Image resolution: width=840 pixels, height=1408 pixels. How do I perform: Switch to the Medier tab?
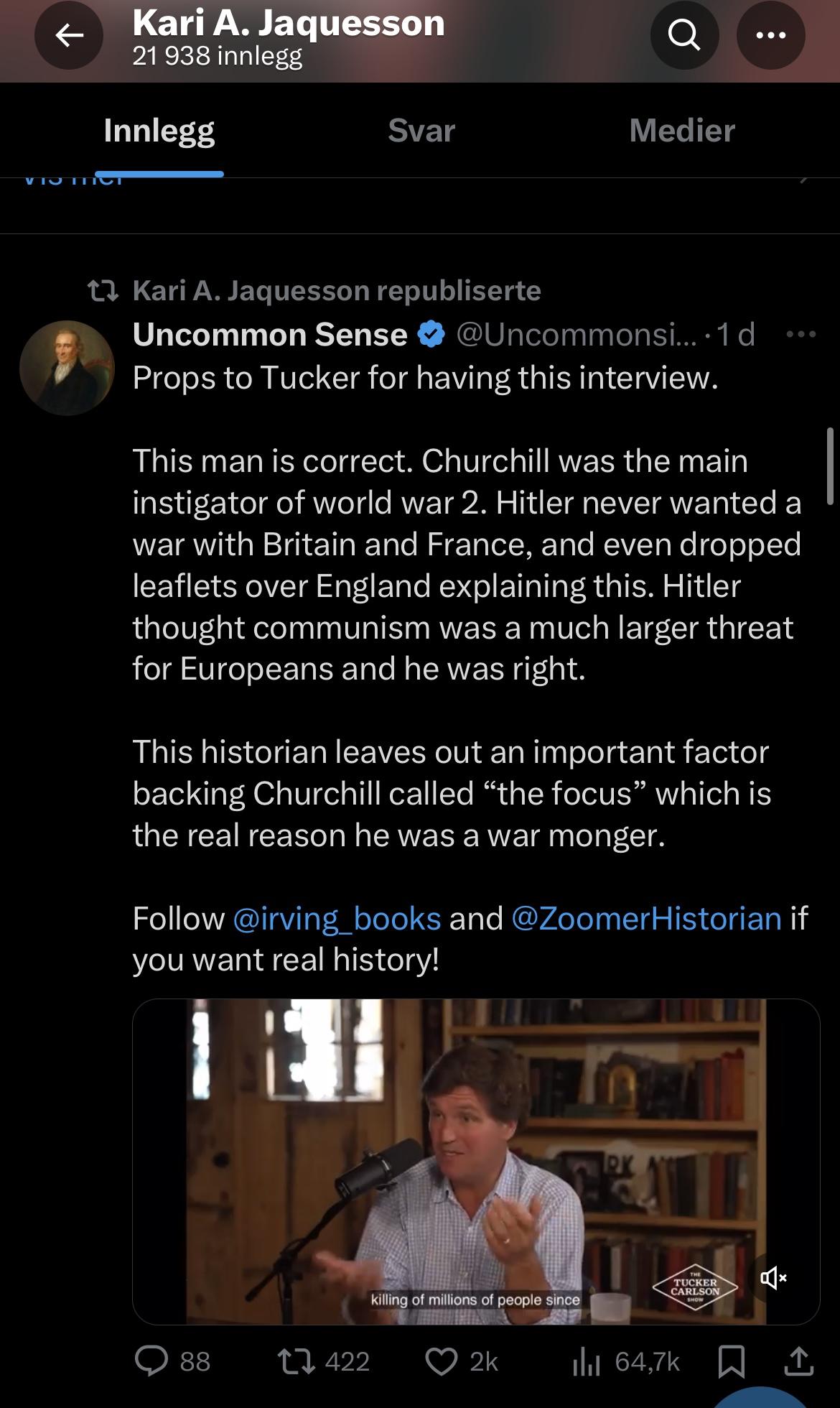[x=682, y=131]
